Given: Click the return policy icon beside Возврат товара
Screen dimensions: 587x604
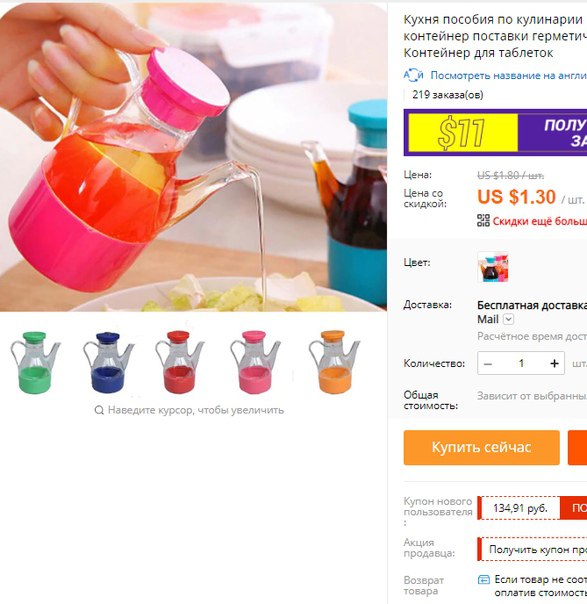Looking at the screenshot, I should (x=484, y=580).
